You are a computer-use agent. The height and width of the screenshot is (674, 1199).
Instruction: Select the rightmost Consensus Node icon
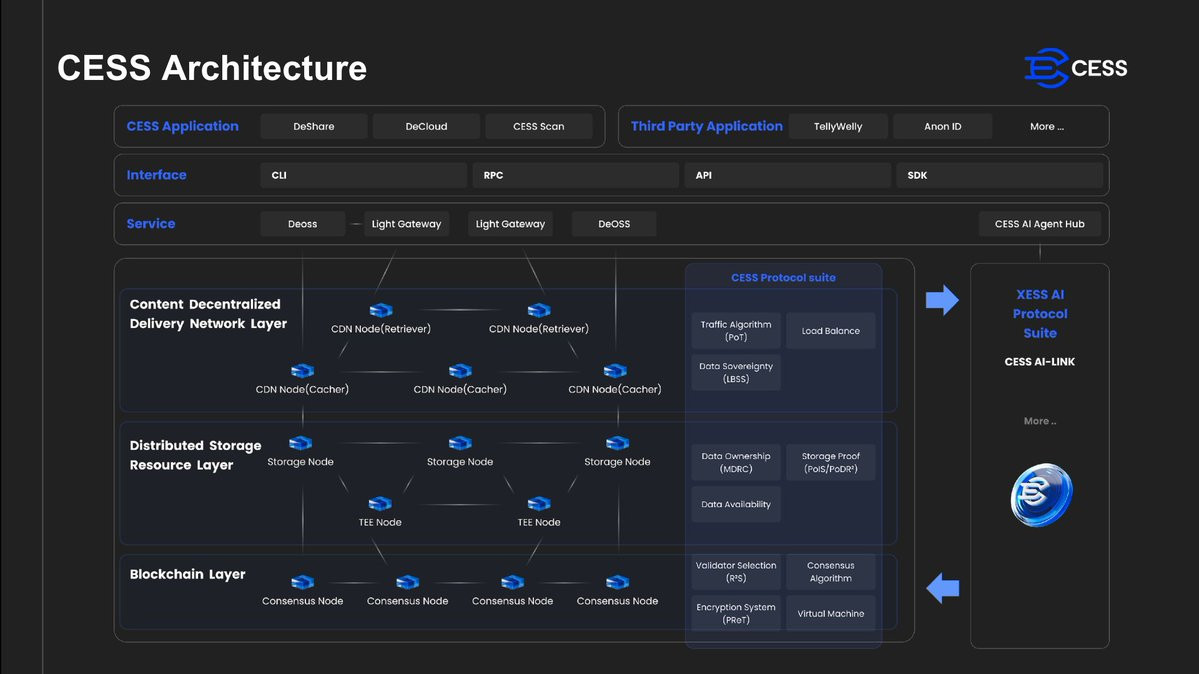coord(617,582)
